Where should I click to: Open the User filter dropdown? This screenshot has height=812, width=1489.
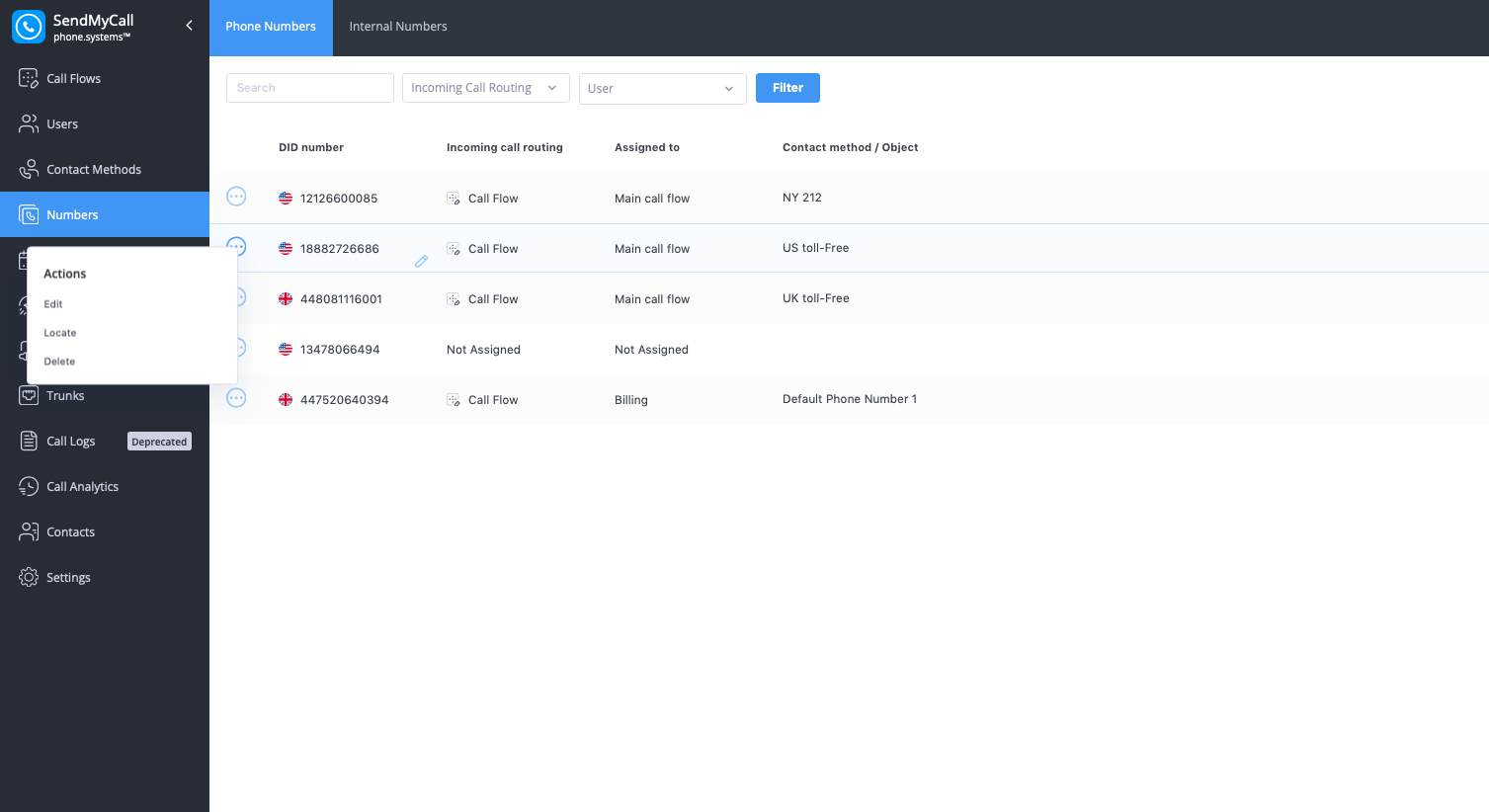[x=663, y=88]
